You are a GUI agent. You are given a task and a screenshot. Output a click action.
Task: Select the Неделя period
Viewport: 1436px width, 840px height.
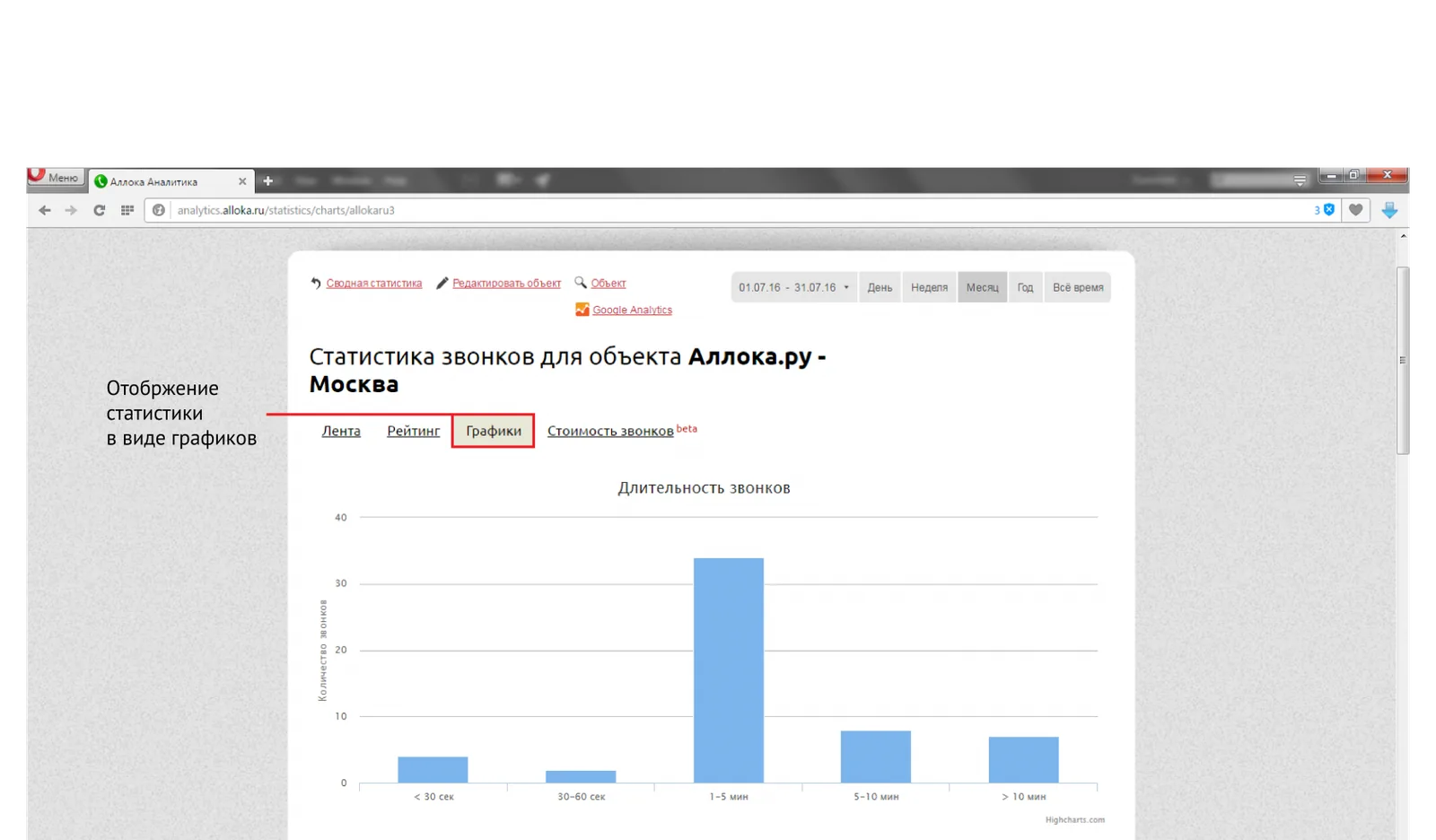(929, 287)
